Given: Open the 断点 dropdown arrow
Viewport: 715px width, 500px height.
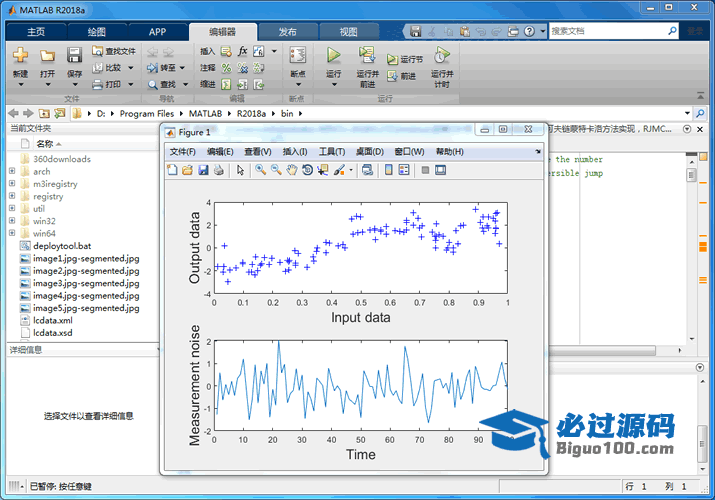Looking at the screenshot, I should (x=298, y=84).
